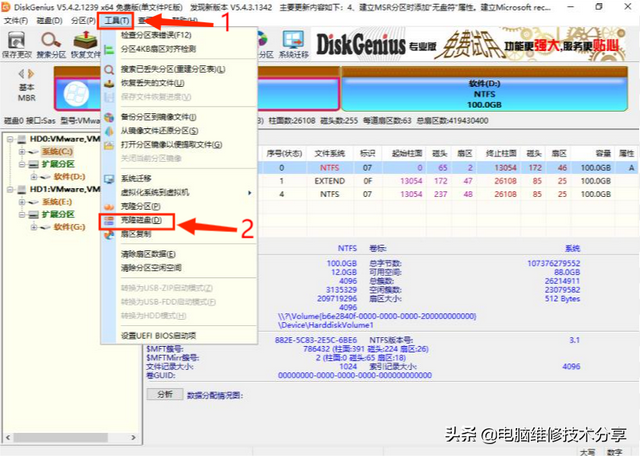640x456 pixels.
Task: Choose 检查分区表错误(F12) menu entry
Action: (156, 35)
